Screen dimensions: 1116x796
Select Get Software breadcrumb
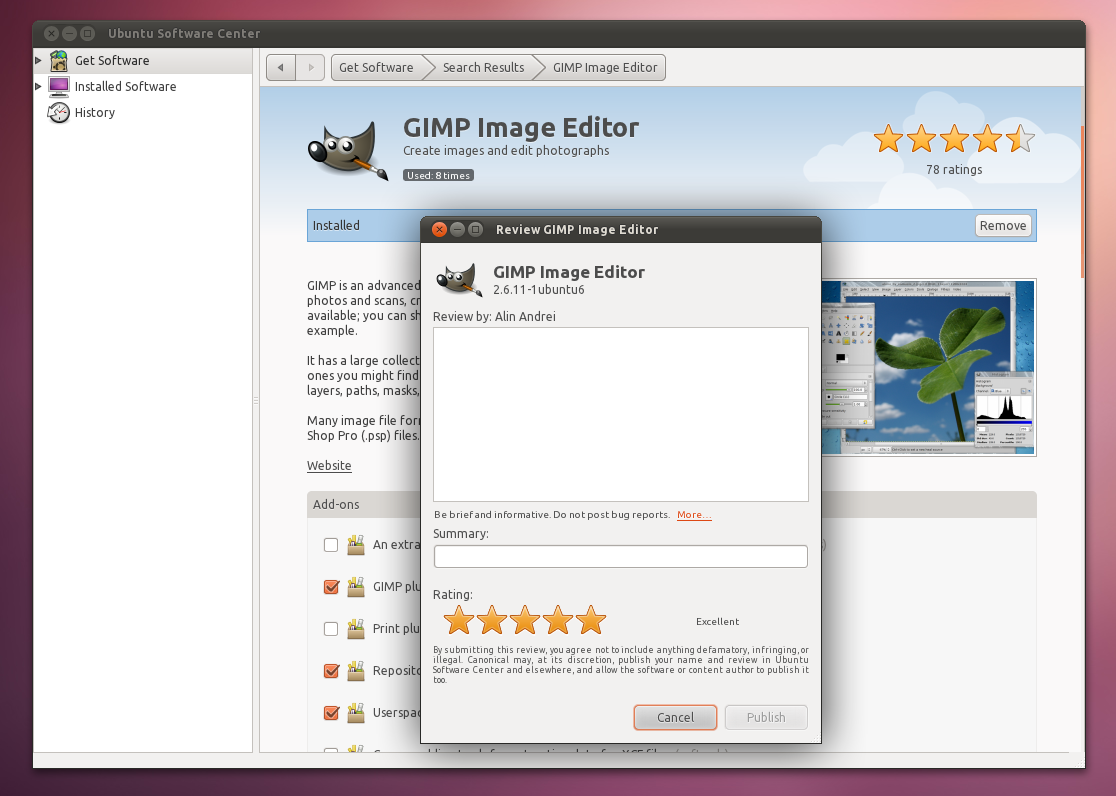point(377,68)
